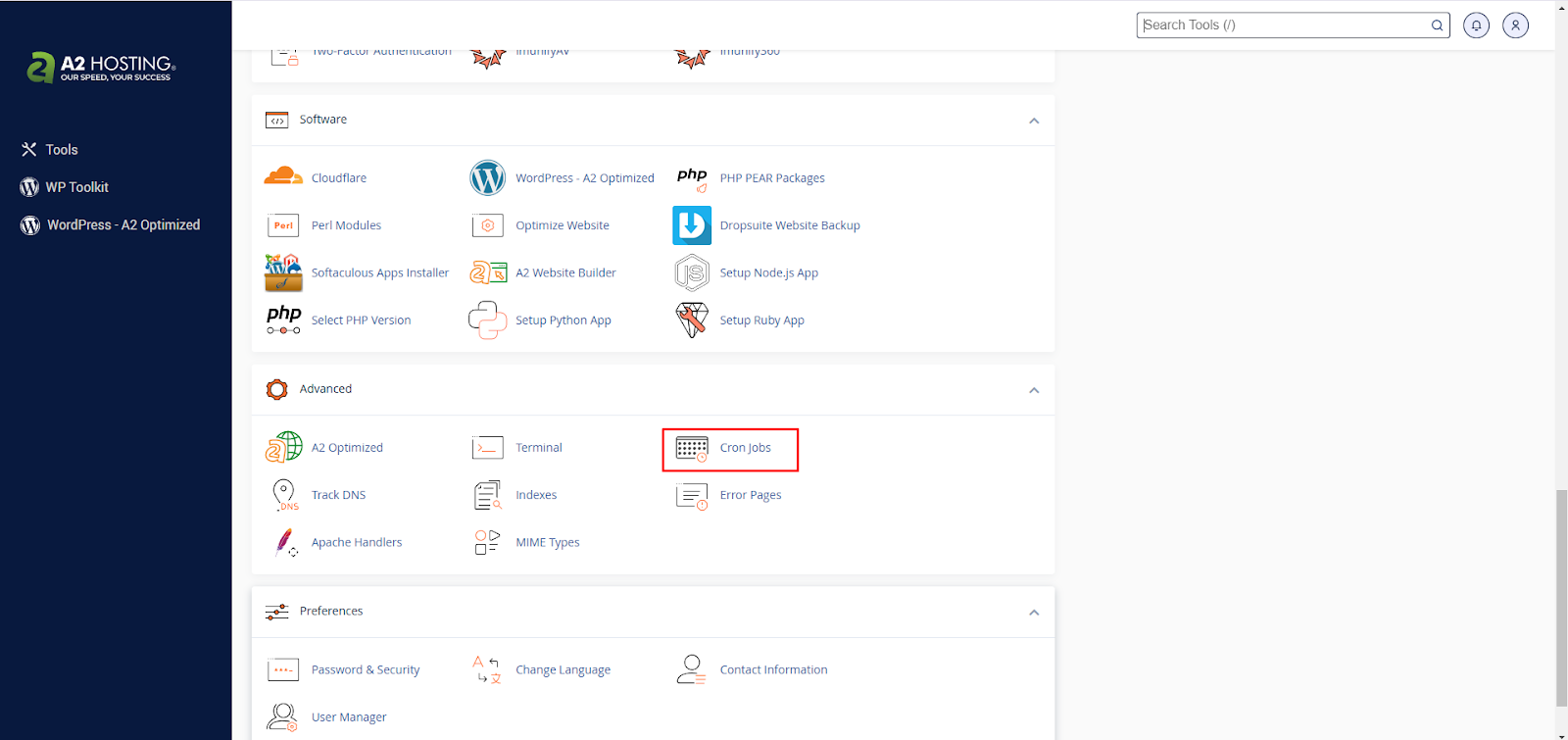Open the Apache Handlers link

[357, 542]
